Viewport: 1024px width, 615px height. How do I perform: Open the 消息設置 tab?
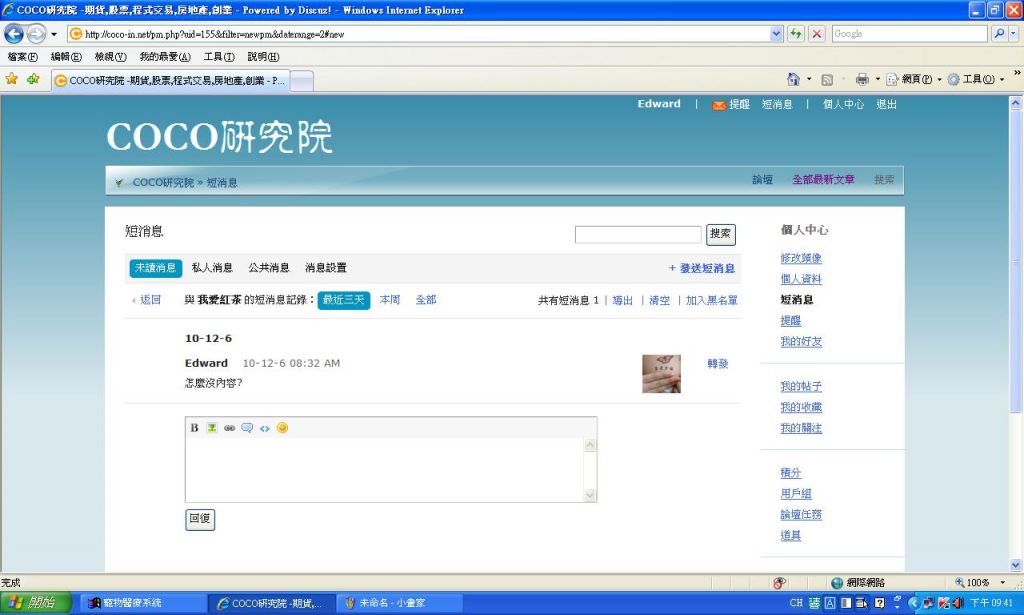pyautogui.click(x=326, y=268)
